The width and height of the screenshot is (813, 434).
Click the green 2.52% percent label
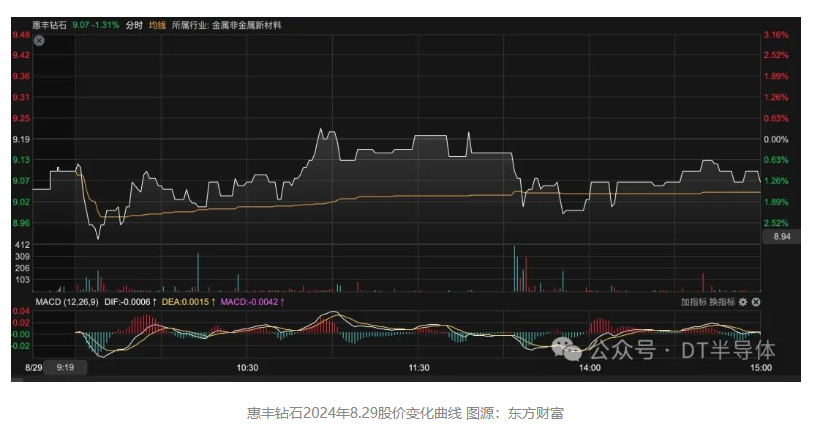coord(776,223)
